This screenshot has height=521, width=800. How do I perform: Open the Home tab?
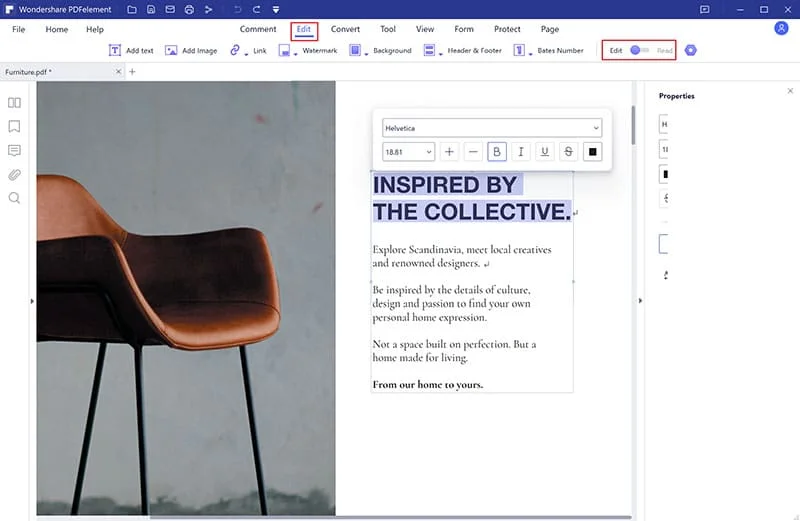click(57, 29)
